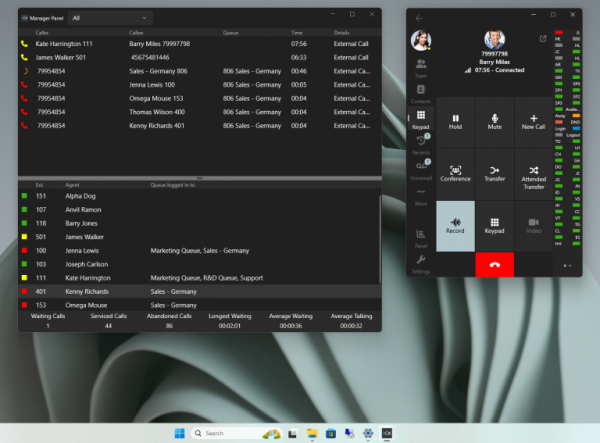600x443 pixels.
Task: Open Microsoft Store from taskbar
Action: [x=331, y=433]
